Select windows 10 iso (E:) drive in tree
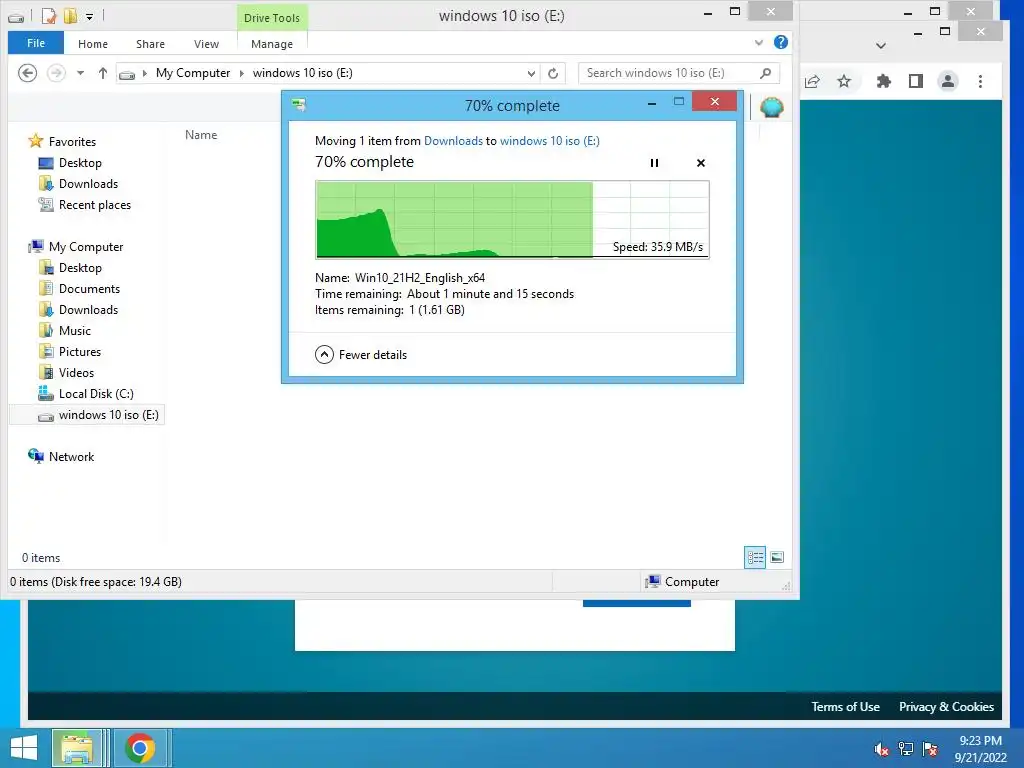 (x=88, y=415)
